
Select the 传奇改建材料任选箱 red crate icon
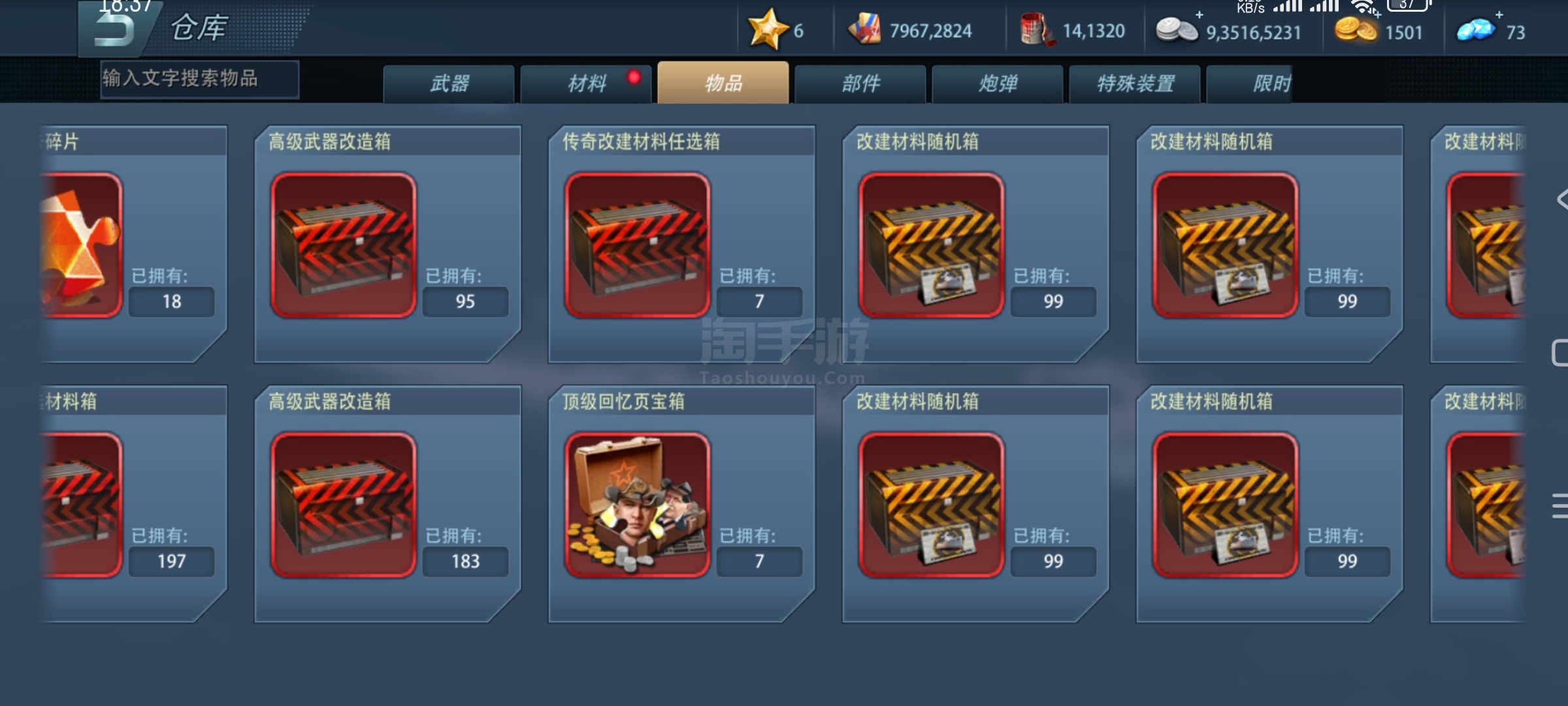tap(637, 244)
